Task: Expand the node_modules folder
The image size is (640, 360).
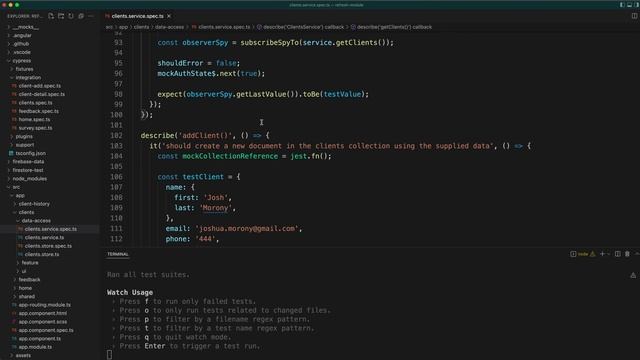Action: click(29, 178)
